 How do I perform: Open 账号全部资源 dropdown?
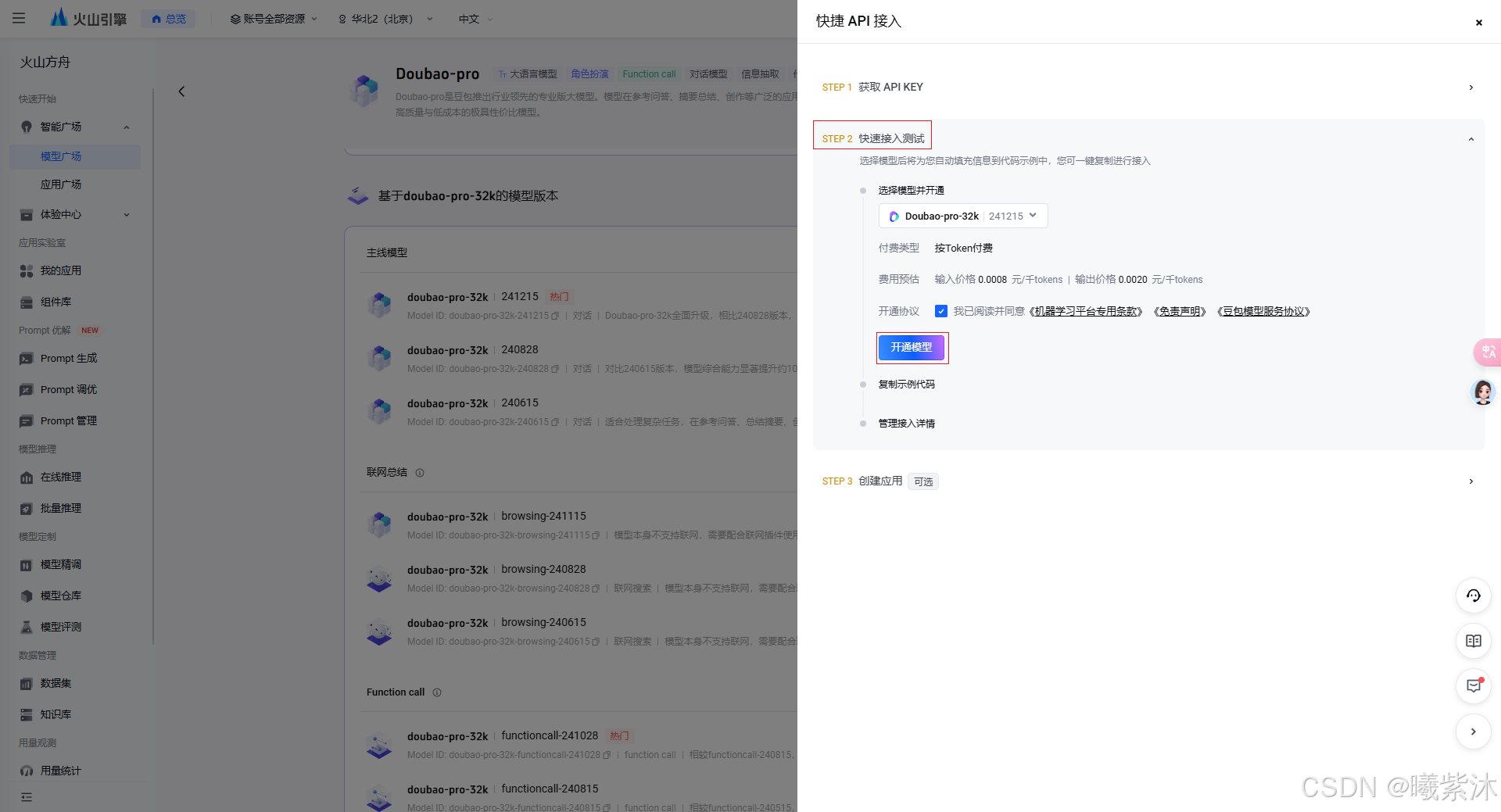click(274, 19)
